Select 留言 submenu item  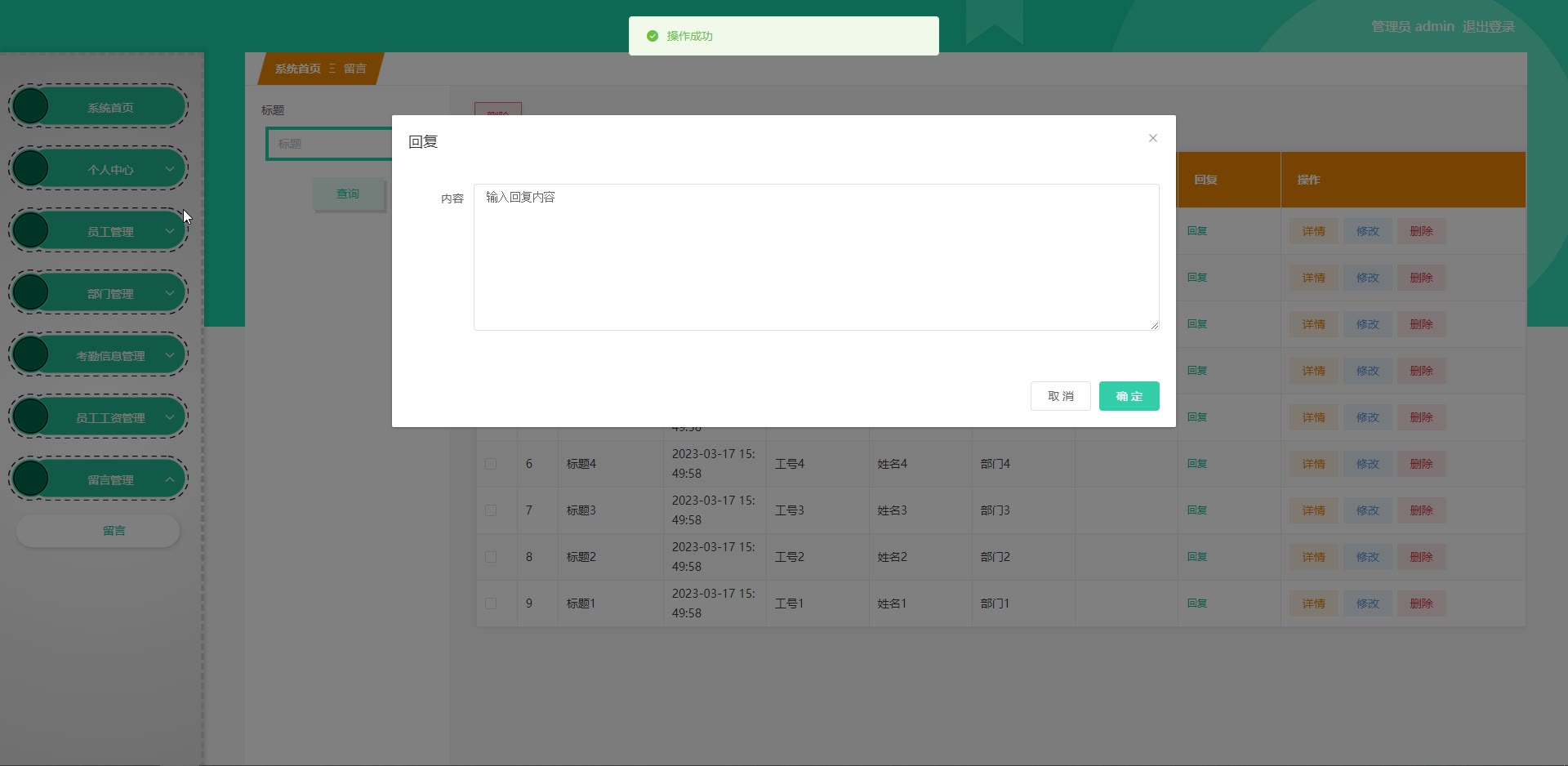tap(98, 531)
